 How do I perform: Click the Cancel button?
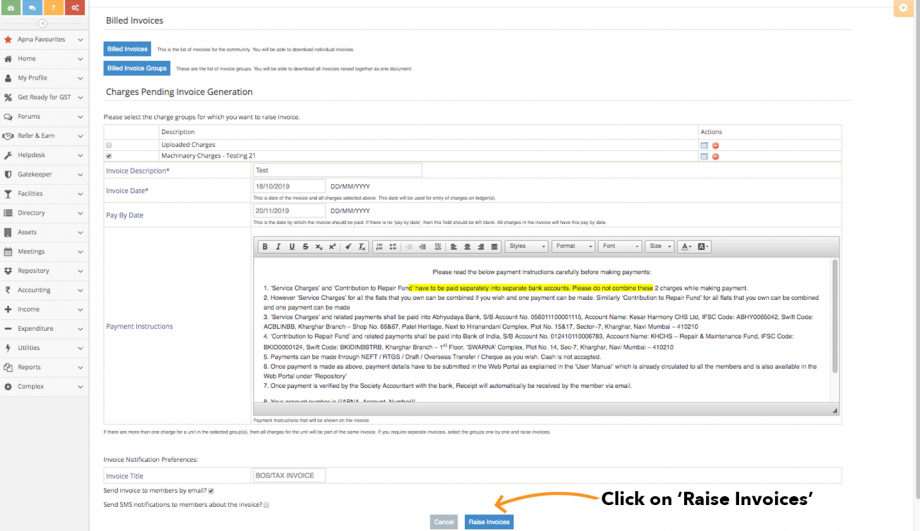point(444,522)
